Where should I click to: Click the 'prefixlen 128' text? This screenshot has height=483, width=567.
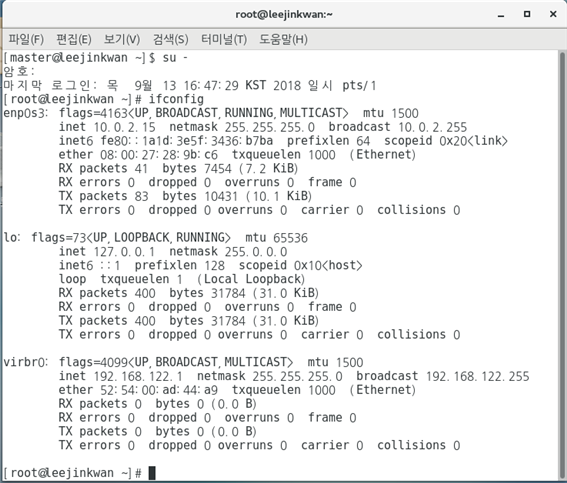180,265
